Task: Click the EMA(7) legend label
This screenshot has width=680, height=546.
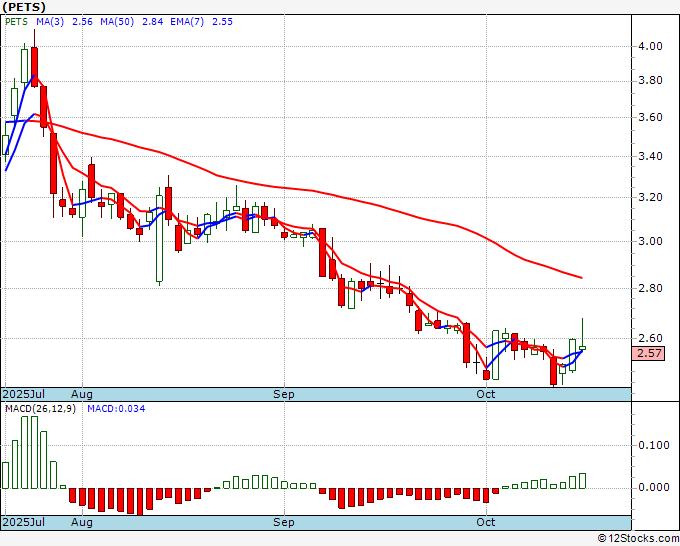Action: tap(187, 22)
